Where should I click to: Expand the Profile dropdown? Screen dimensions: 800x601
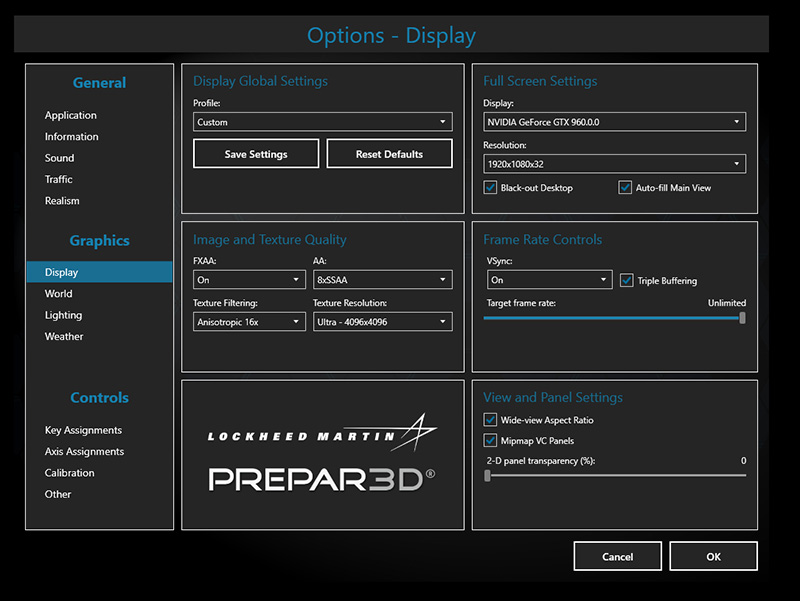click(322, 122)
